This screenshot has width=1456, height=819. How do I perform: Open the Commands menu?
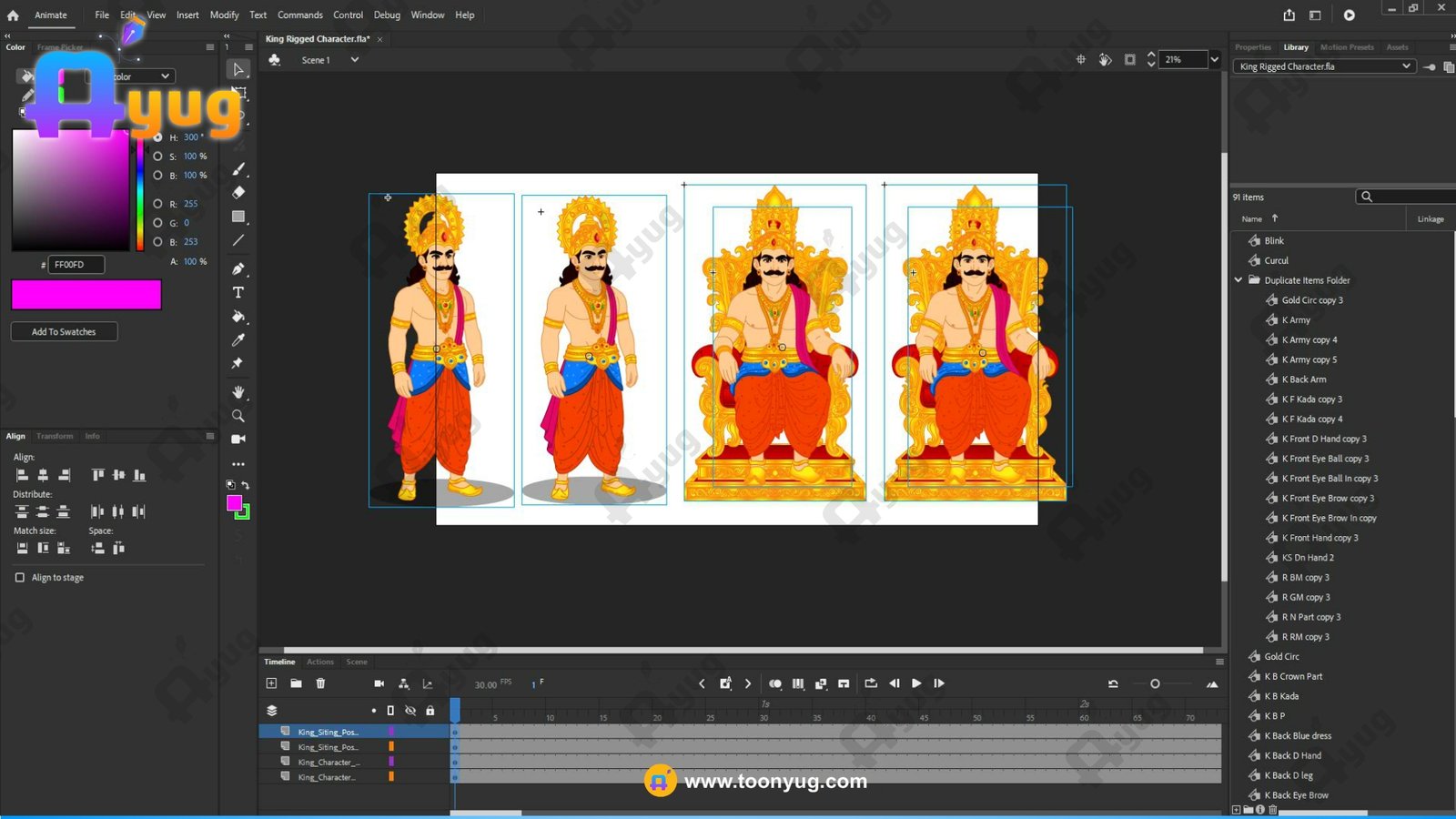pos(300,15)
